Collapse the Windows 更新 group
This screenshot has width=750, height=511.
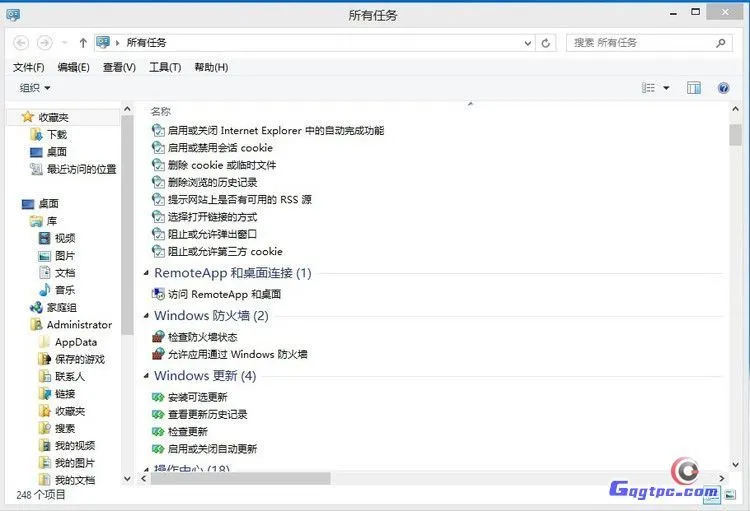point(146,376)
